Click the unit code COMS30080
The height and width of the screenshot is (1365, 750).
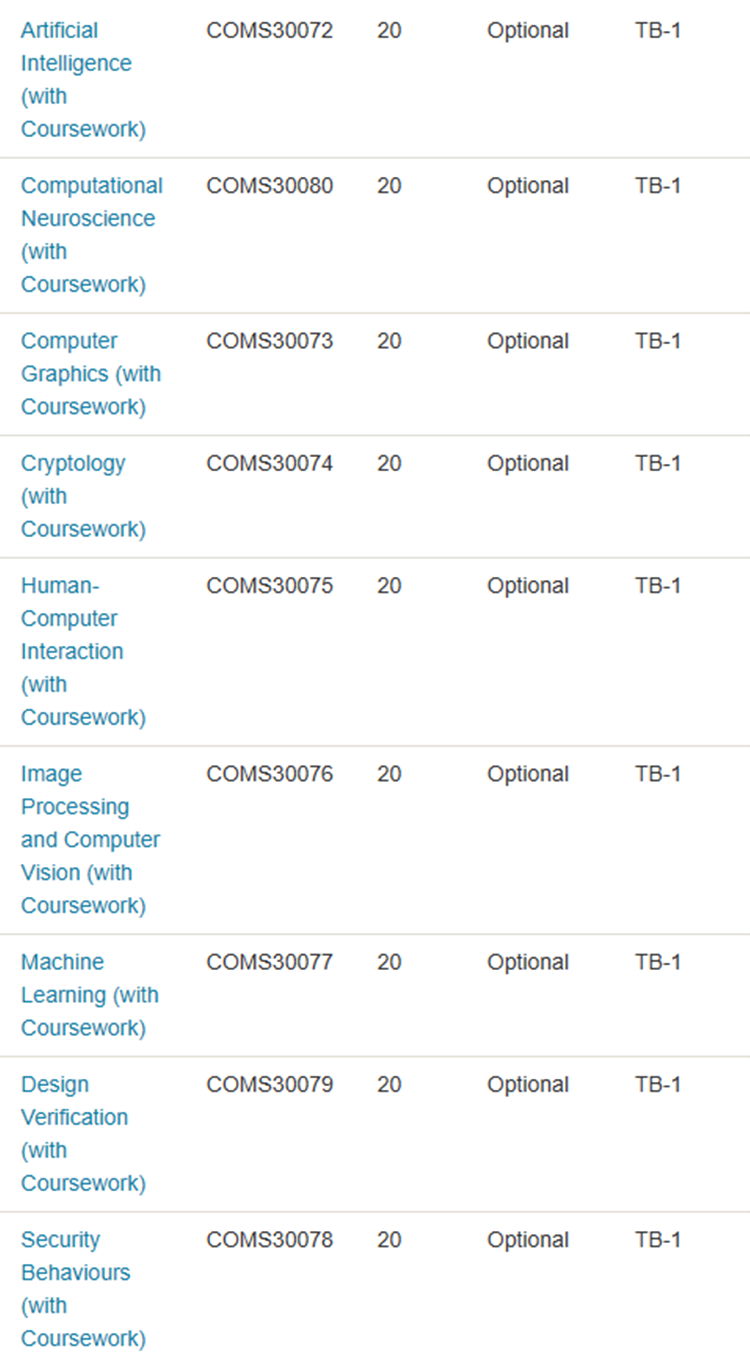(270, 186)
